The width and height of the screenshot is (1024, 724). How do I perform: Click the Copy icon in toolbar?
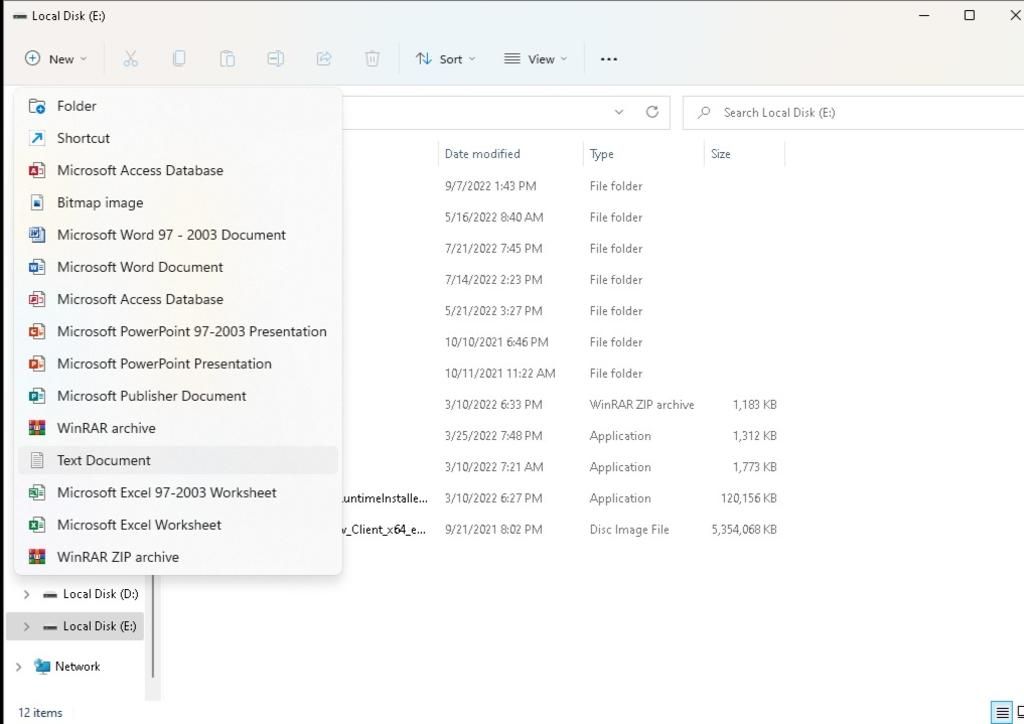179,59
